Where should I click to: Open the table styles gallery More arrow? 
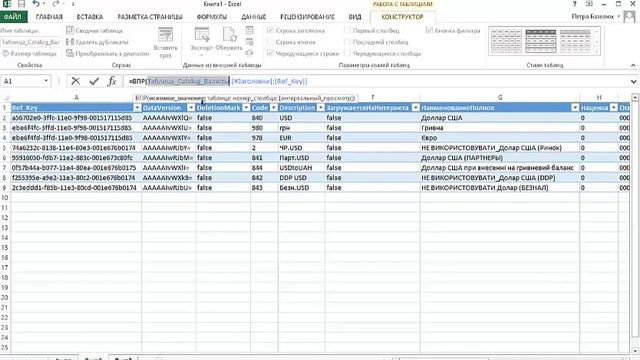[x=597, y=52]
